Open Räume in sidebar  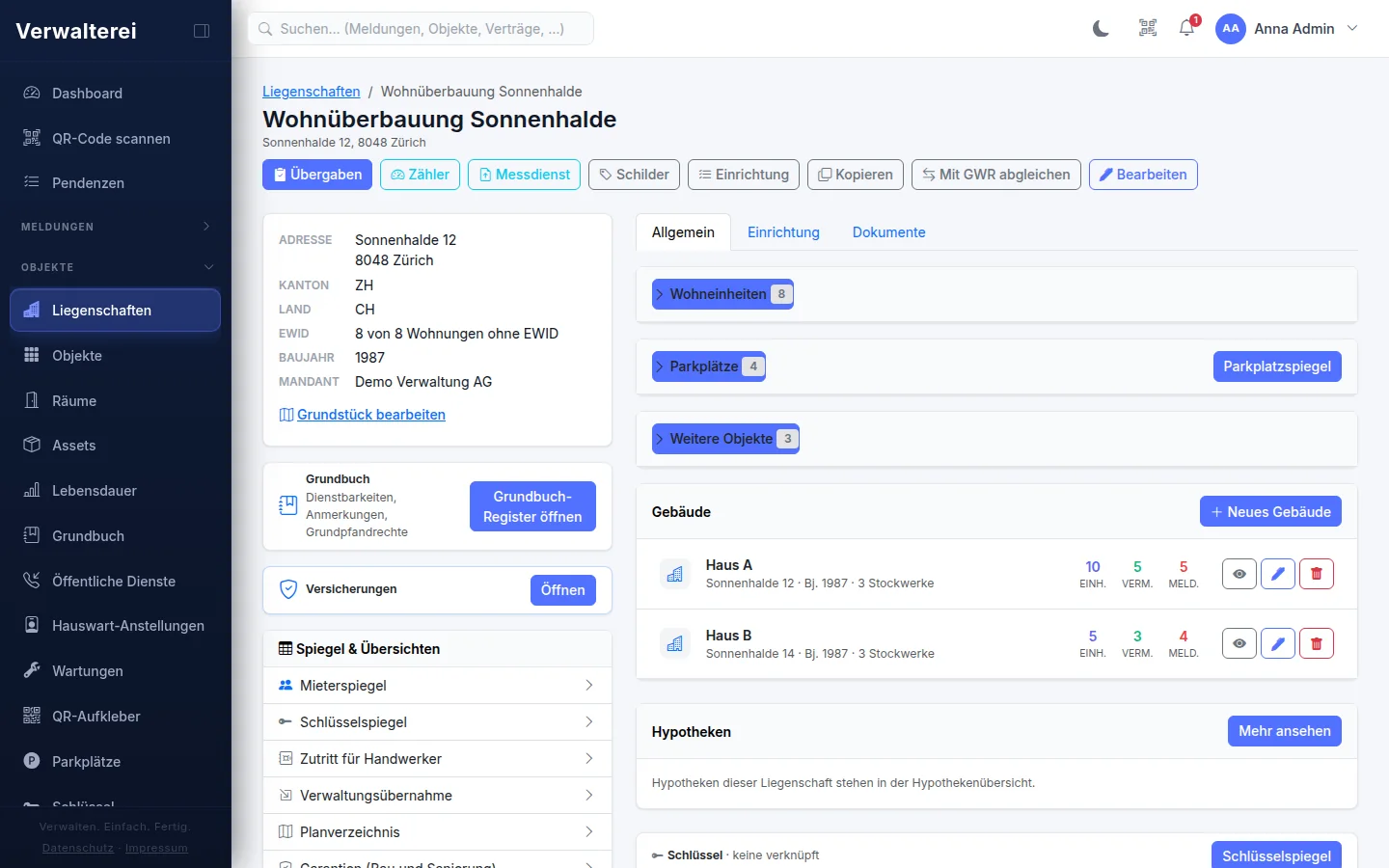tap(116, 401)
